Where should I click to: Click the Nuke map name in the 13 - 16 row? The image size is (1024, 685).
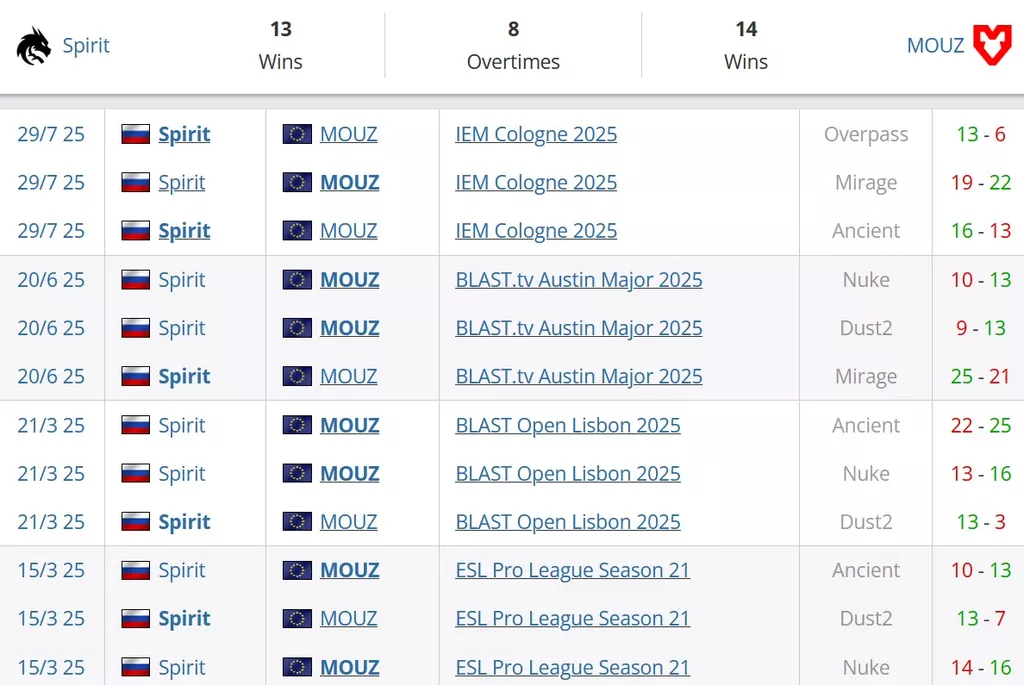[866, 473]
